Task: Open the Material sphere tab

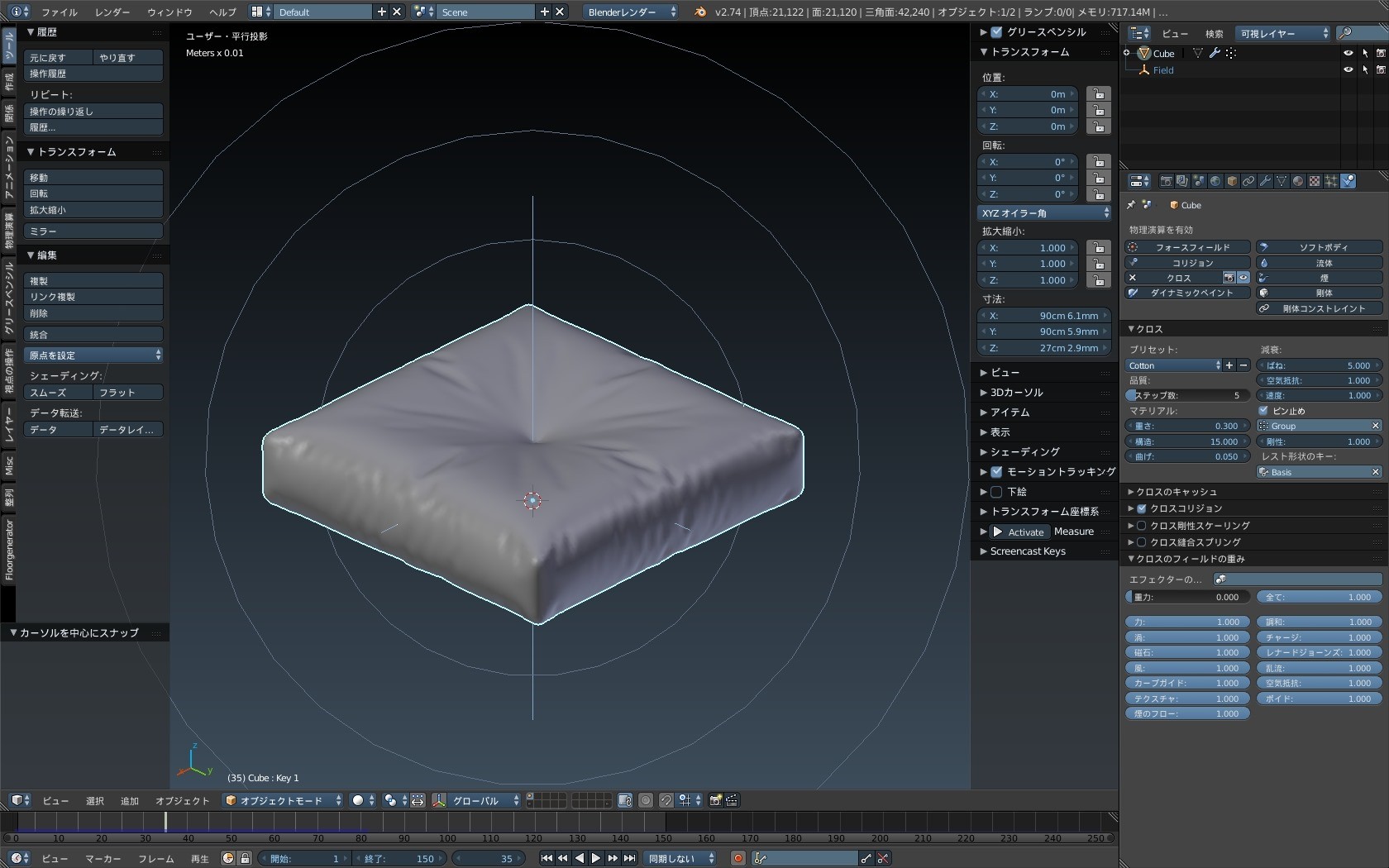Action: (1298, 181)
